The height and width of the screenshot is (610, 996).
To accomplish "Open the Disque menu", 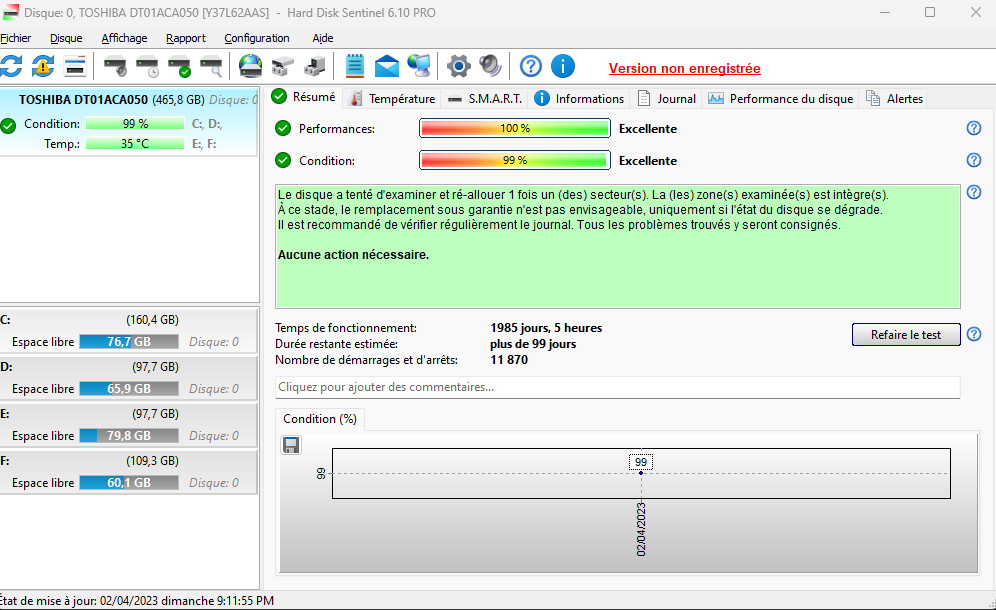I will click(66, 38).
